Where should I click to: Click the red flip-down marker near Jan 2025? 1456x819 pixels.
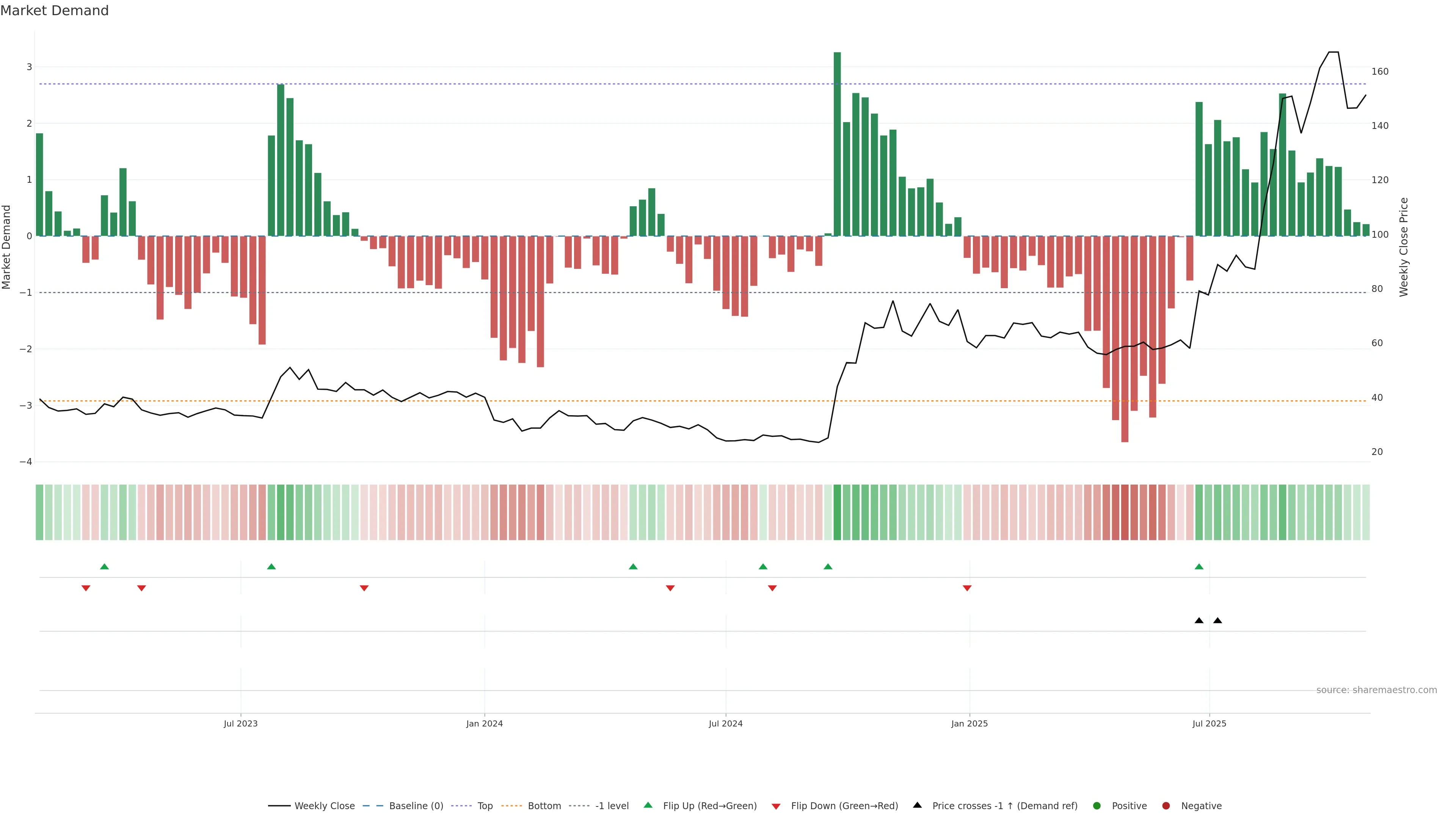967,588
